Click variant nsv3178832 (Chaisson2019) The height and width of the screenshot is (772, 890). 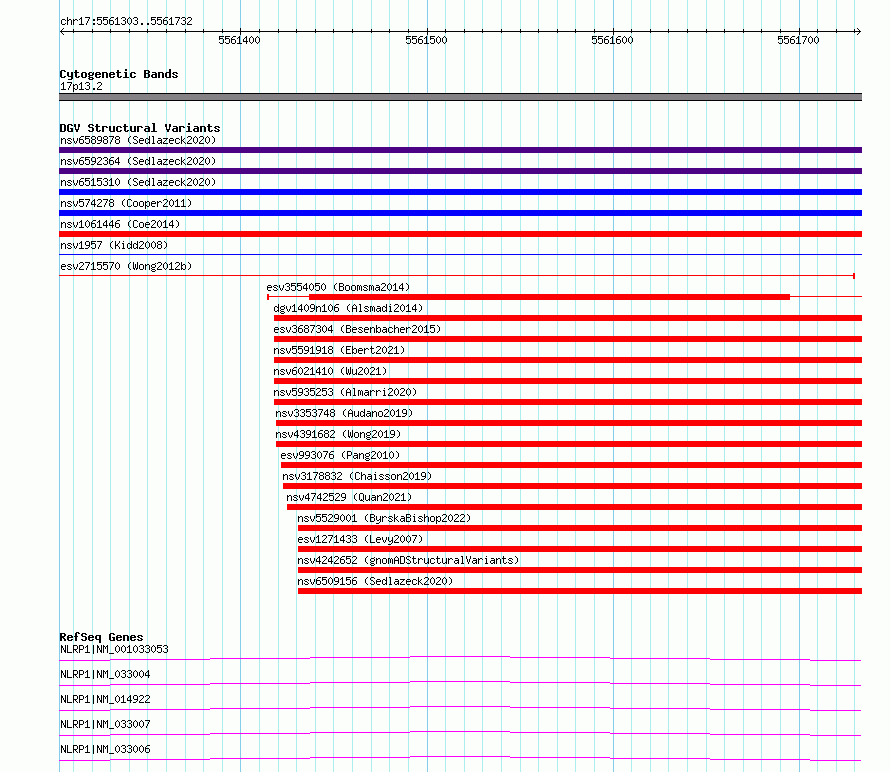click(x=357, y=476)
